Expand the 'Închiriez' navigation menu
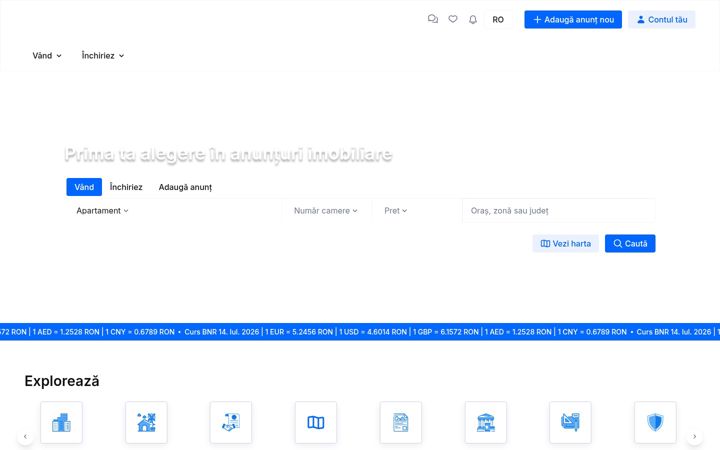Screen dimensions: 720x450 (103, 56)
